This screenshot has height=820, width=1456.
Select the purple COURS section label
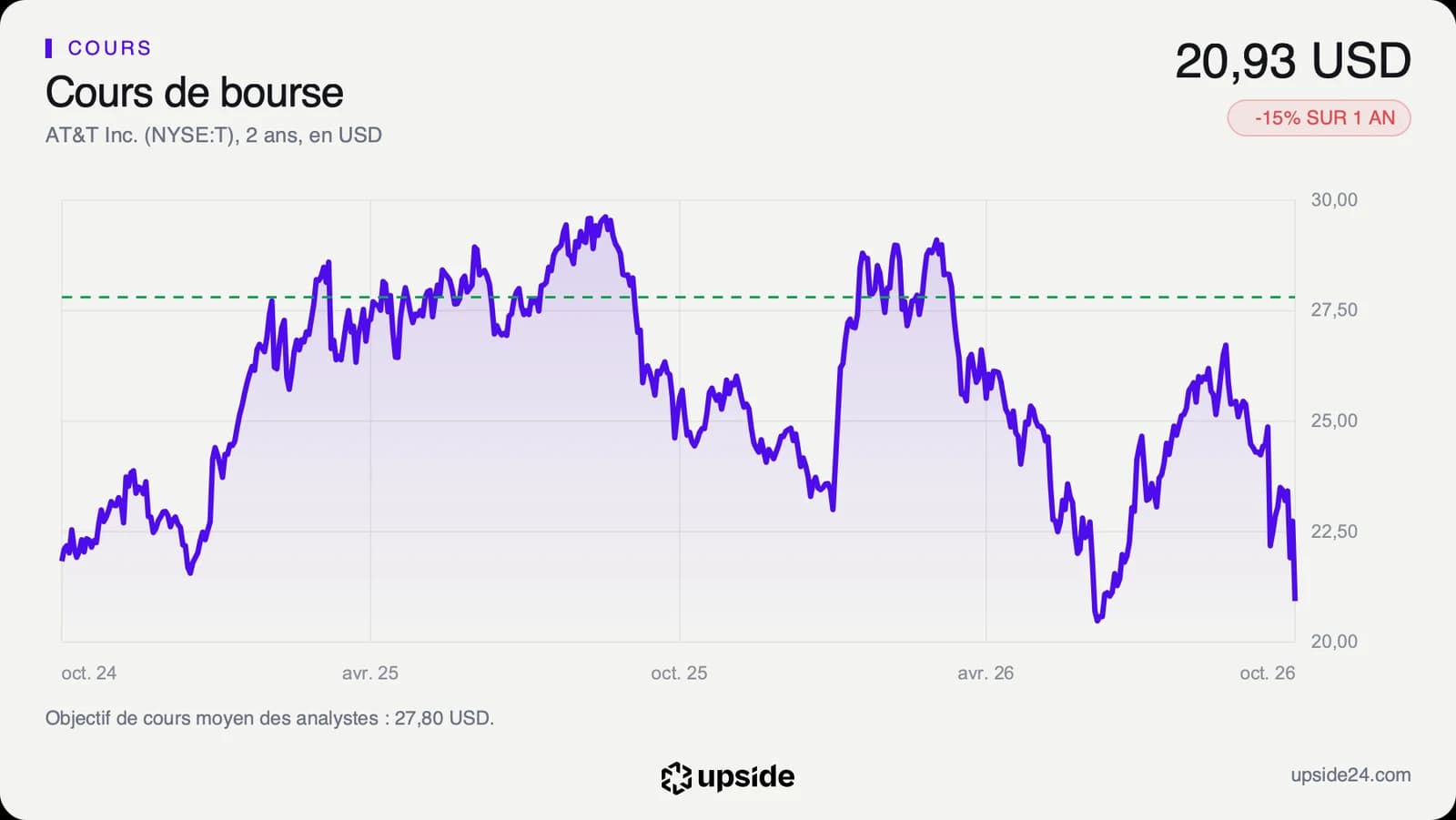point(109,48)
